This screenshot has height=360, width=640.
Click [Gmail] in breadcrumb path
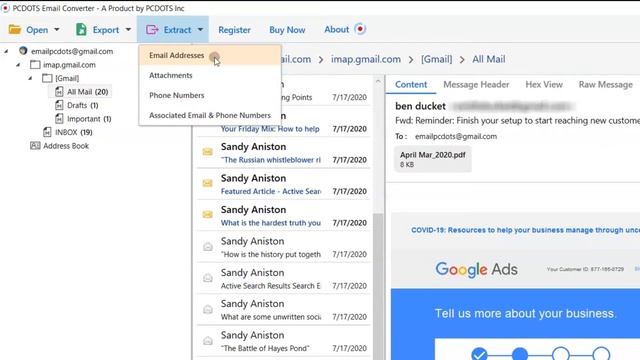[x=436, y=59]
